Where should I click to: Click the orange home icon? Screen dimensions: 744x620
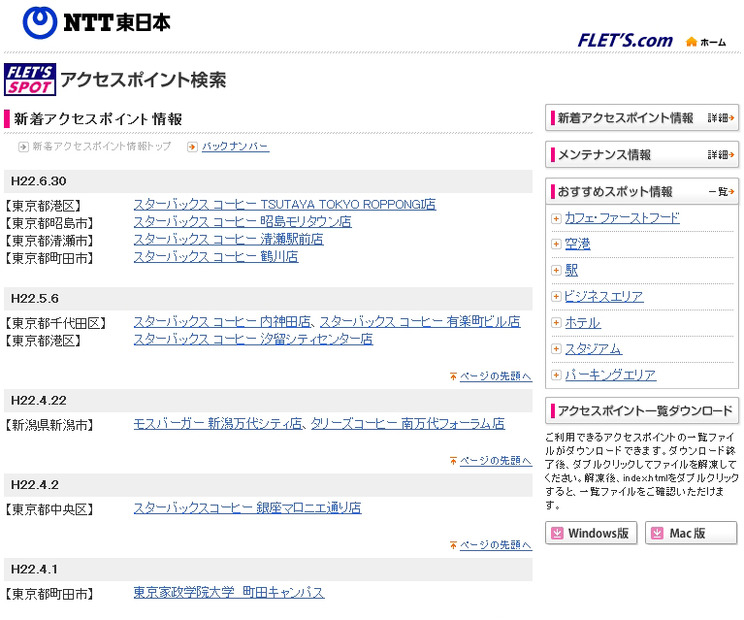pyautogui.click(x=691, y=42)
